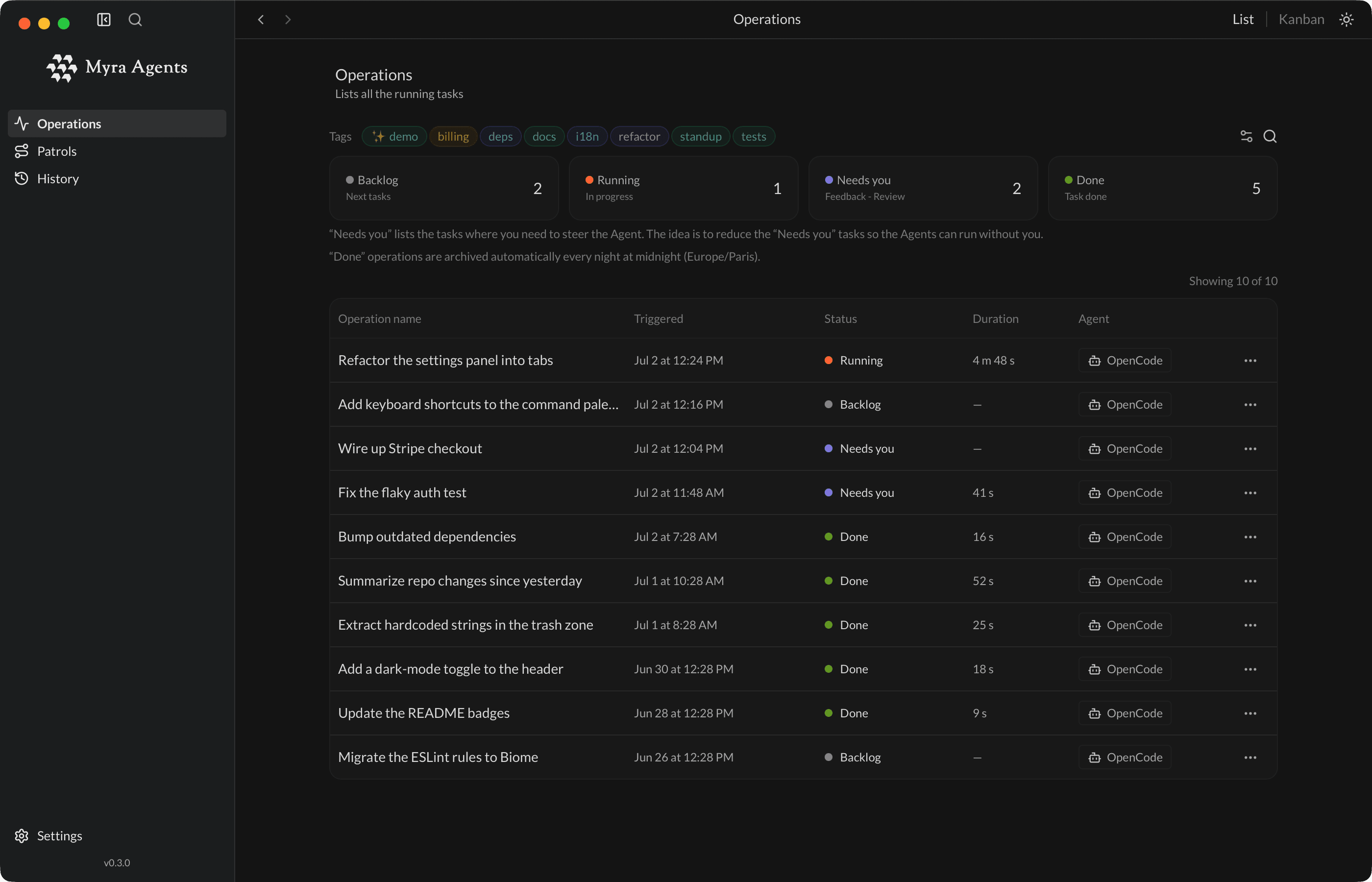The height and width of the screenshot is (882, 1372).
Task: Click OpenCode agent badge on Migrate ESLint rules row
Action: coord(1125,757)
